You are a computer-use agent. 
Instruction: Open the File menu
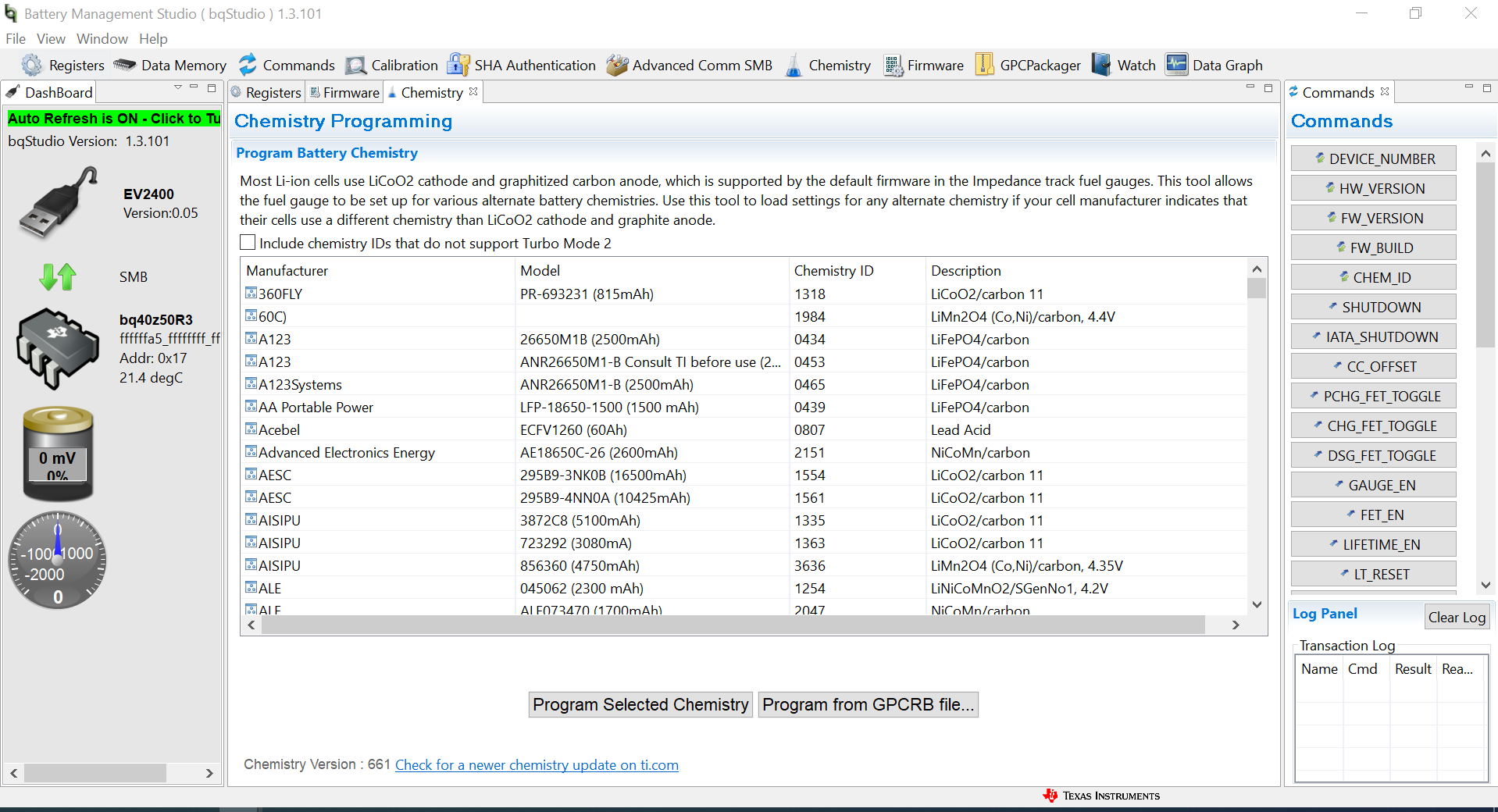16,39
